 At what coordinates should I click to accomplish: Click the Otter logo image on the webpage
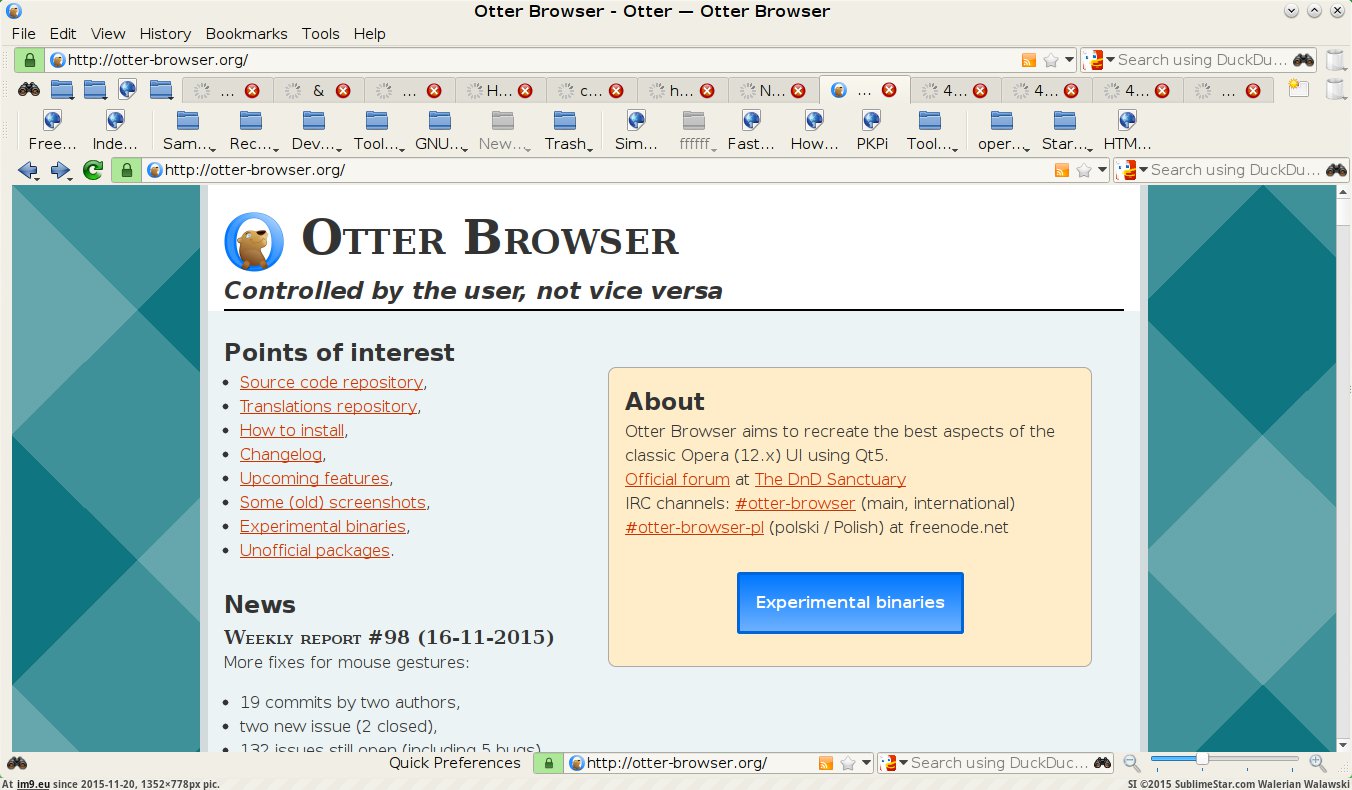click(x=255, y=241)
